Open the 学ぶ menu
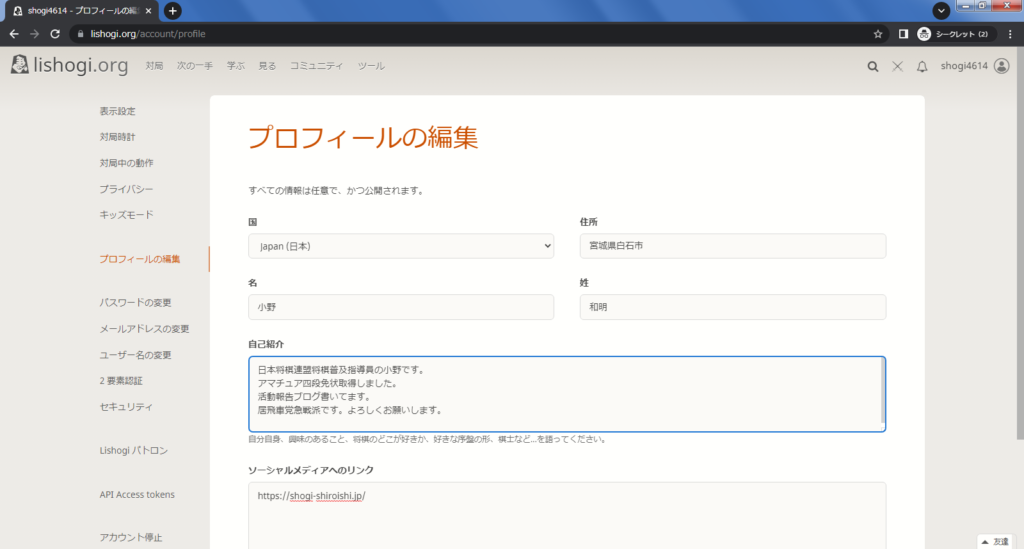1024x549 pixels. (x=236, y=66)
